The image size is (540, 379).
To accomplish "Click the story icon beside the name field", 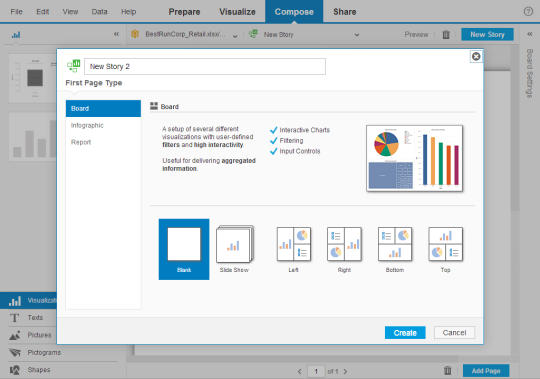I will pos(74,66).
